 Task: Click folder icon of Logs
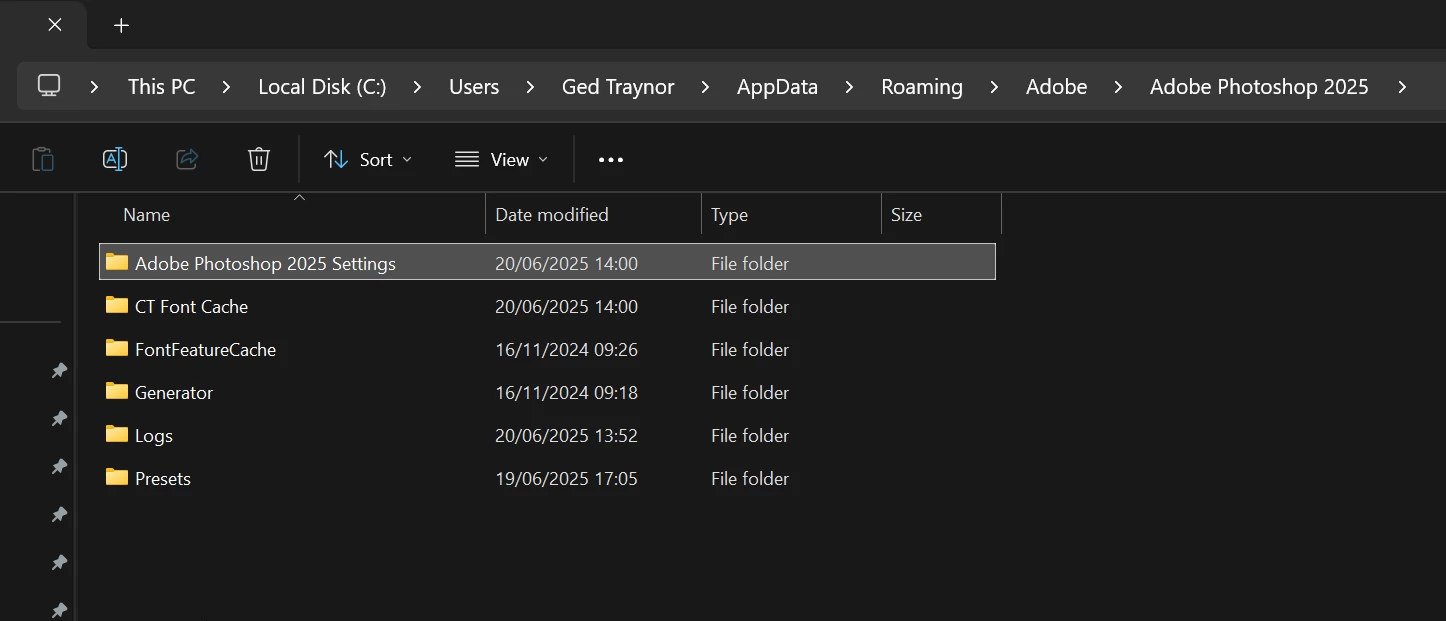117,434
